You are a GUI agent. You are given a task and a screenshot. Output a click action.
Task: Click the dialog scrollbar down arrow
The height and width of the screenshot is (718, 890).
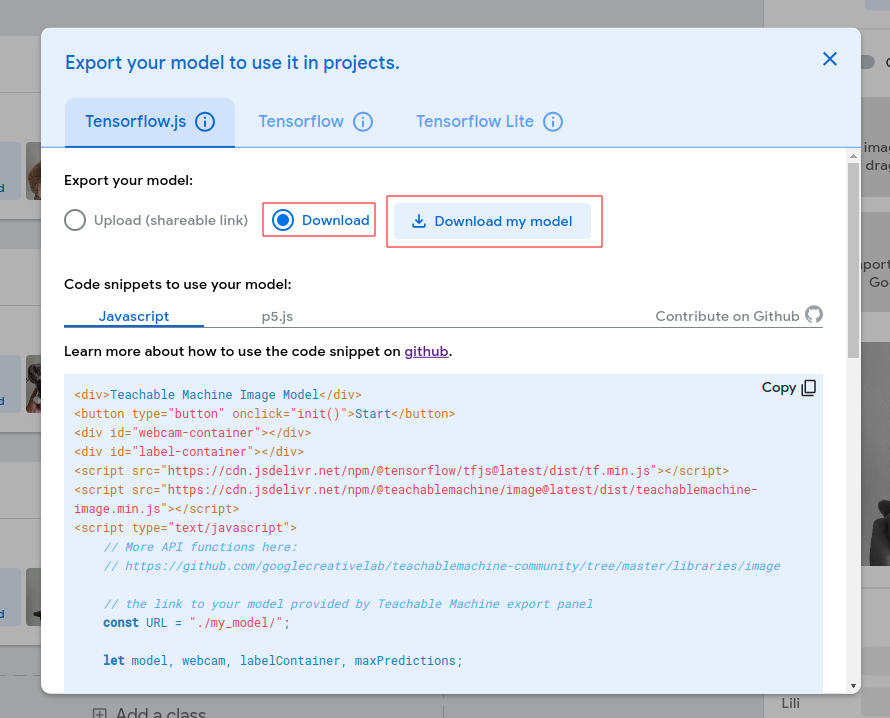[x=853, y=686]
